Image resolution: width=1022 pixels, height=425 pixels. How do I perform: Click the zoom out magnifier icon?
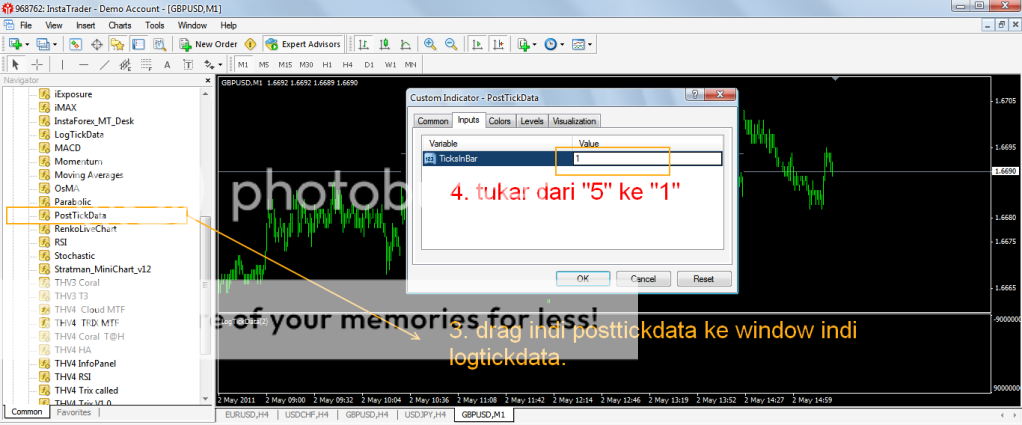point(451,44)
